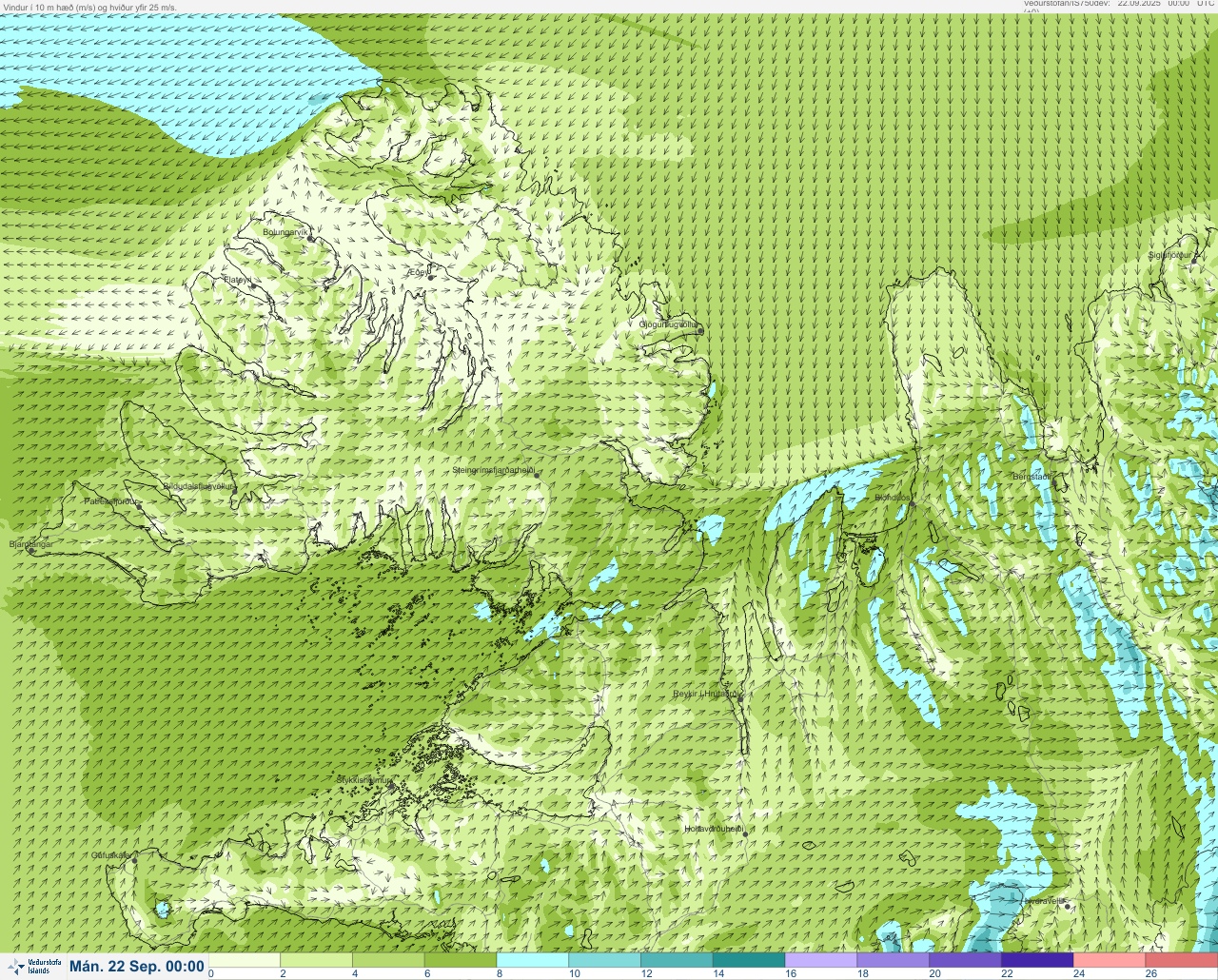Click the Hveravellir station label
This screenshot has width=1218, height=980.
click(1043, 900)
